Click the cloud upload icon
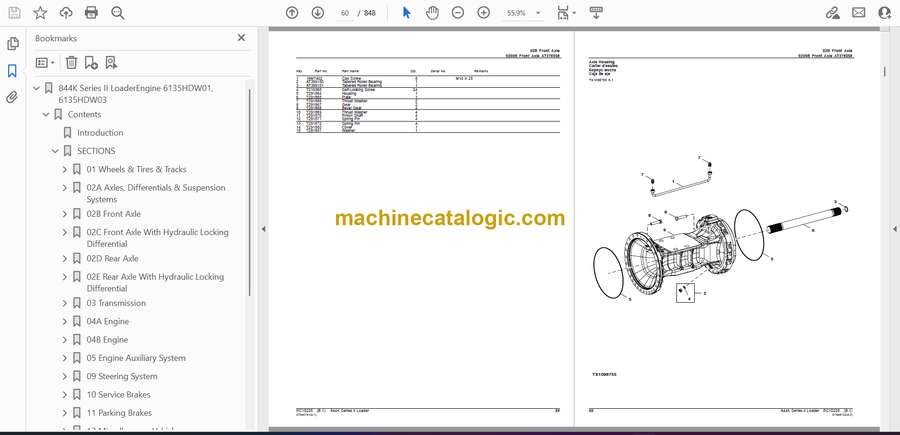The width and height of the screenshot is (900, 435). pyautogui.click(x=66, y=13)
